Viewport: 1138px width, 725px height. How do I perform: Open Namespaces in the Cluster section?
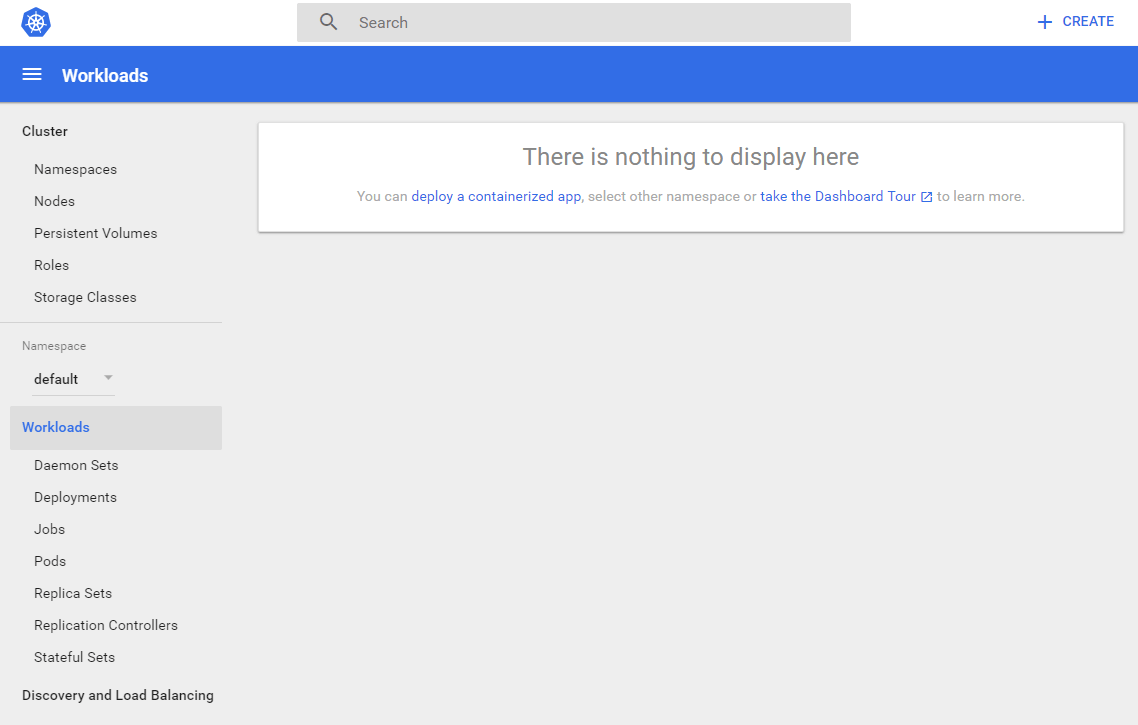click(75, 169)
